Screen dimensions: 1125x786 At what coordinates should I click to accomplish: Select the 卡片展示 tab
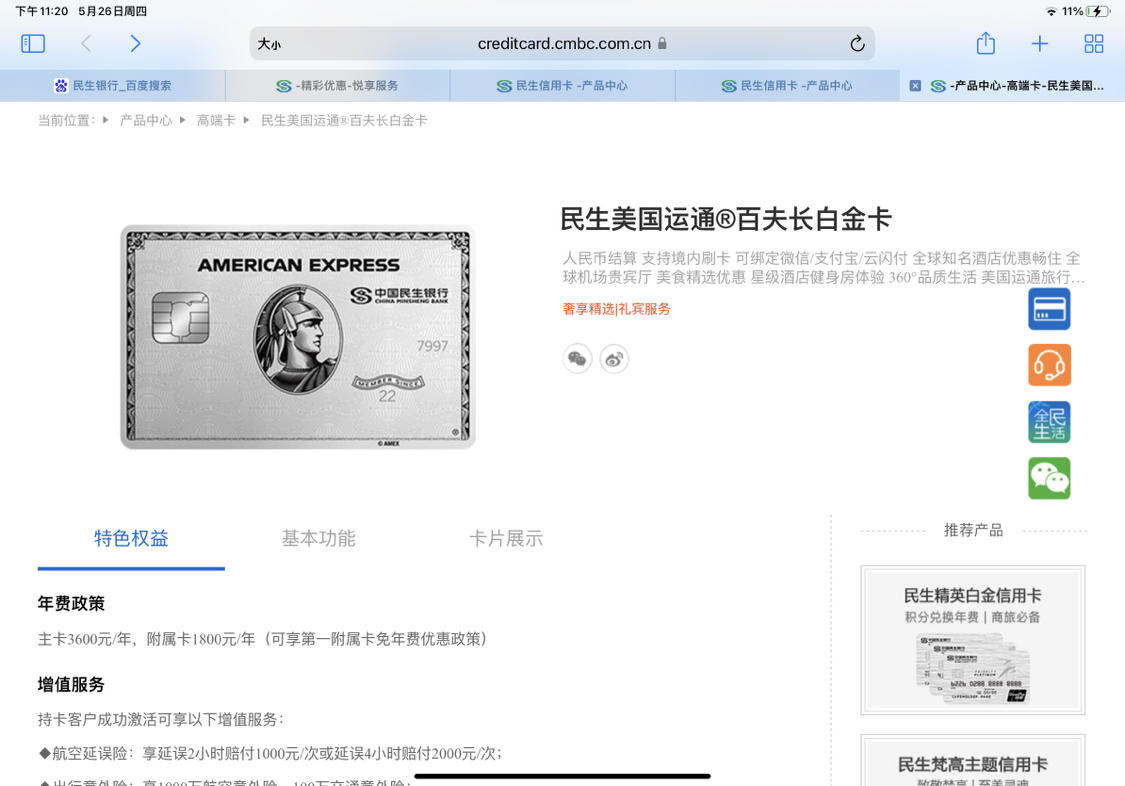tap(506, 539)
